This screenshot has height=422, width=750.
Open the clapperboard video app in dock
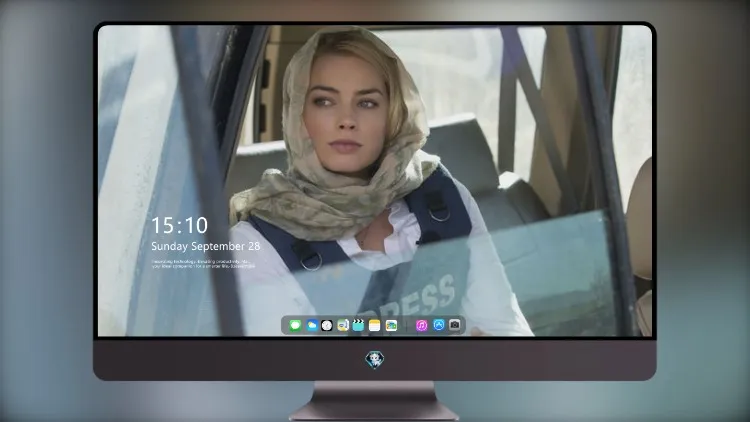(358, 326)
